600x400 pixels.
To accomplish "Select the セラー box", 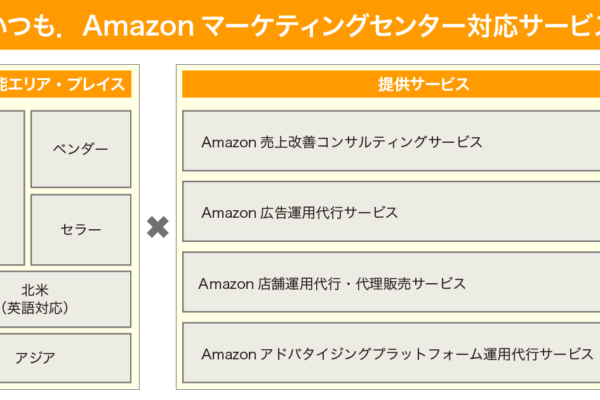I will 81,230.
